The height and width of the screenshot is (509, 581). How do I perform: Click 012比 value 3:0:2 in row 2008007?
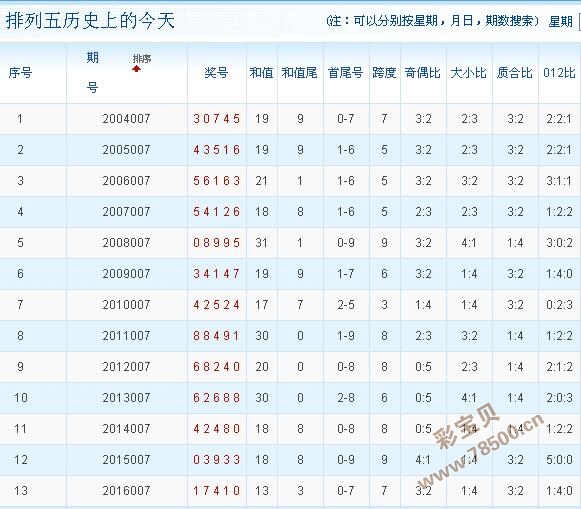[560, 243]
